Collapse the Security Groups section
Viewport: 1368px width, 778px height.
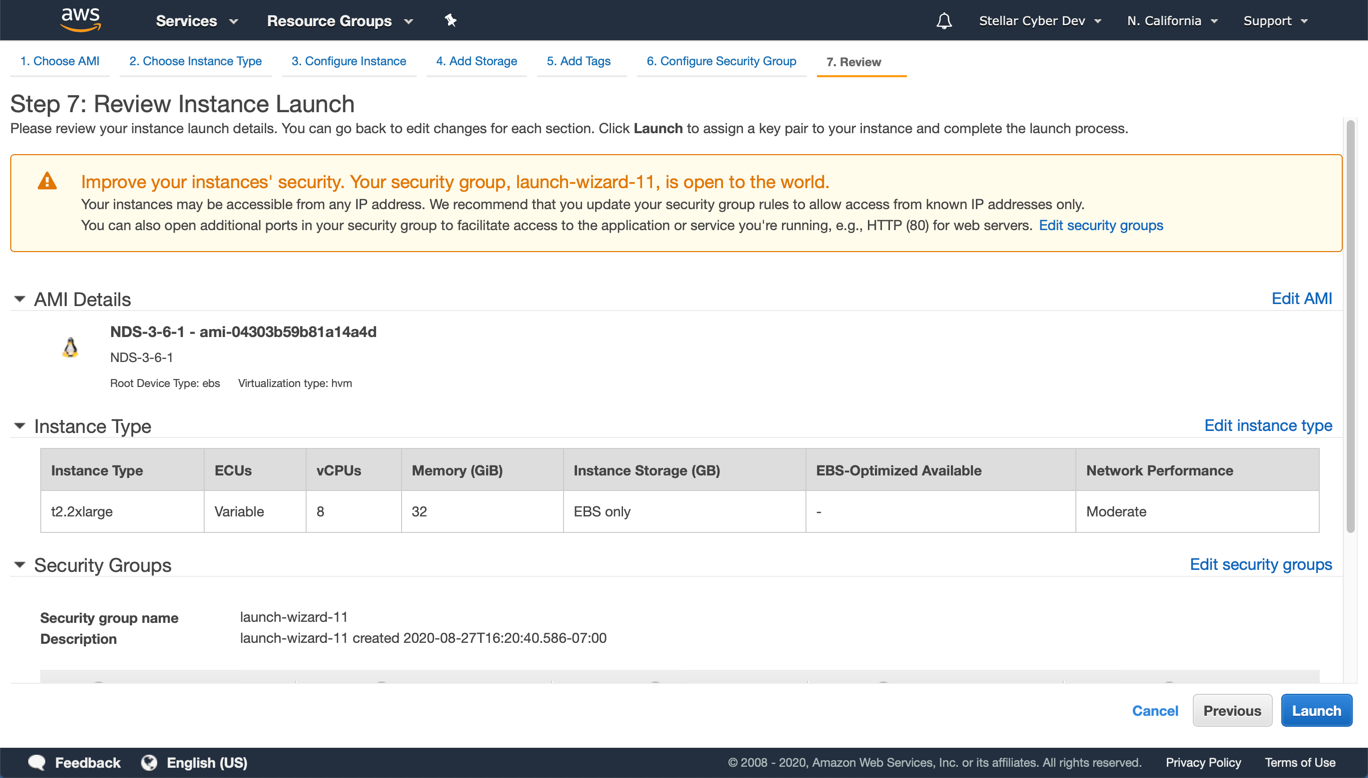click(x=18, y=563)
